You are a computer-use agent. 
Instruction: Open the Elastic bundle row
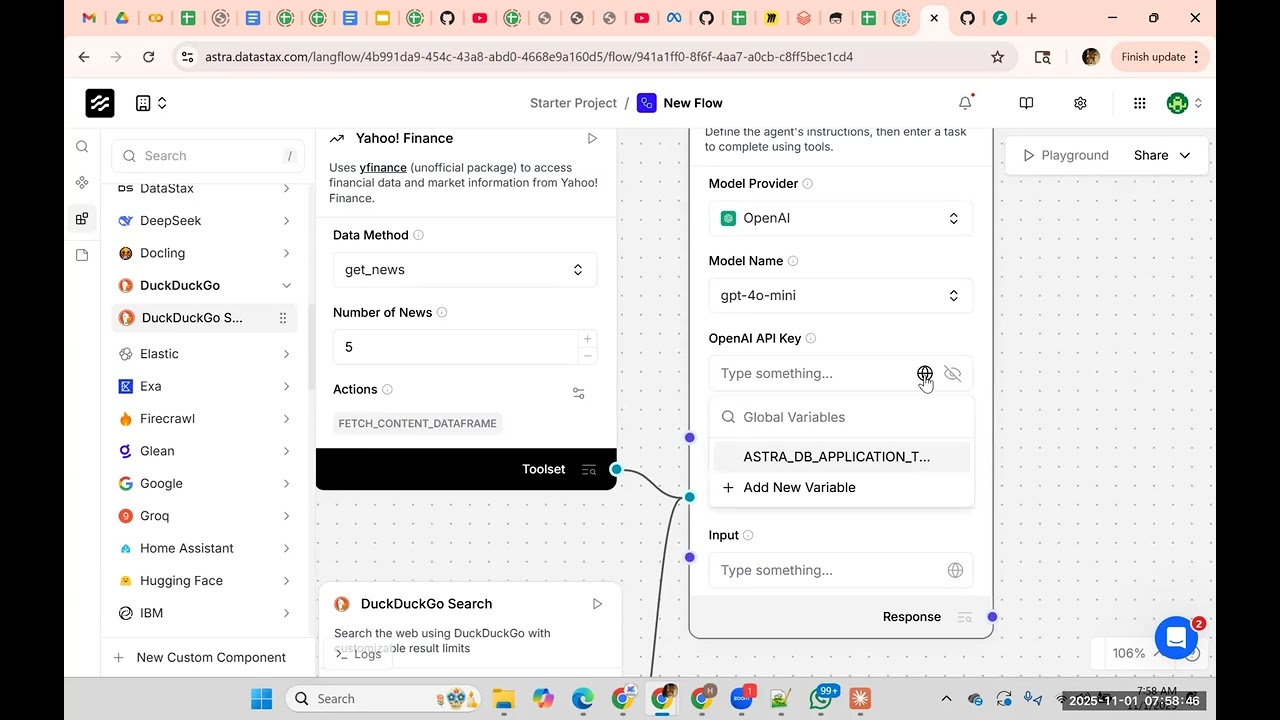(x=204, y=353)
